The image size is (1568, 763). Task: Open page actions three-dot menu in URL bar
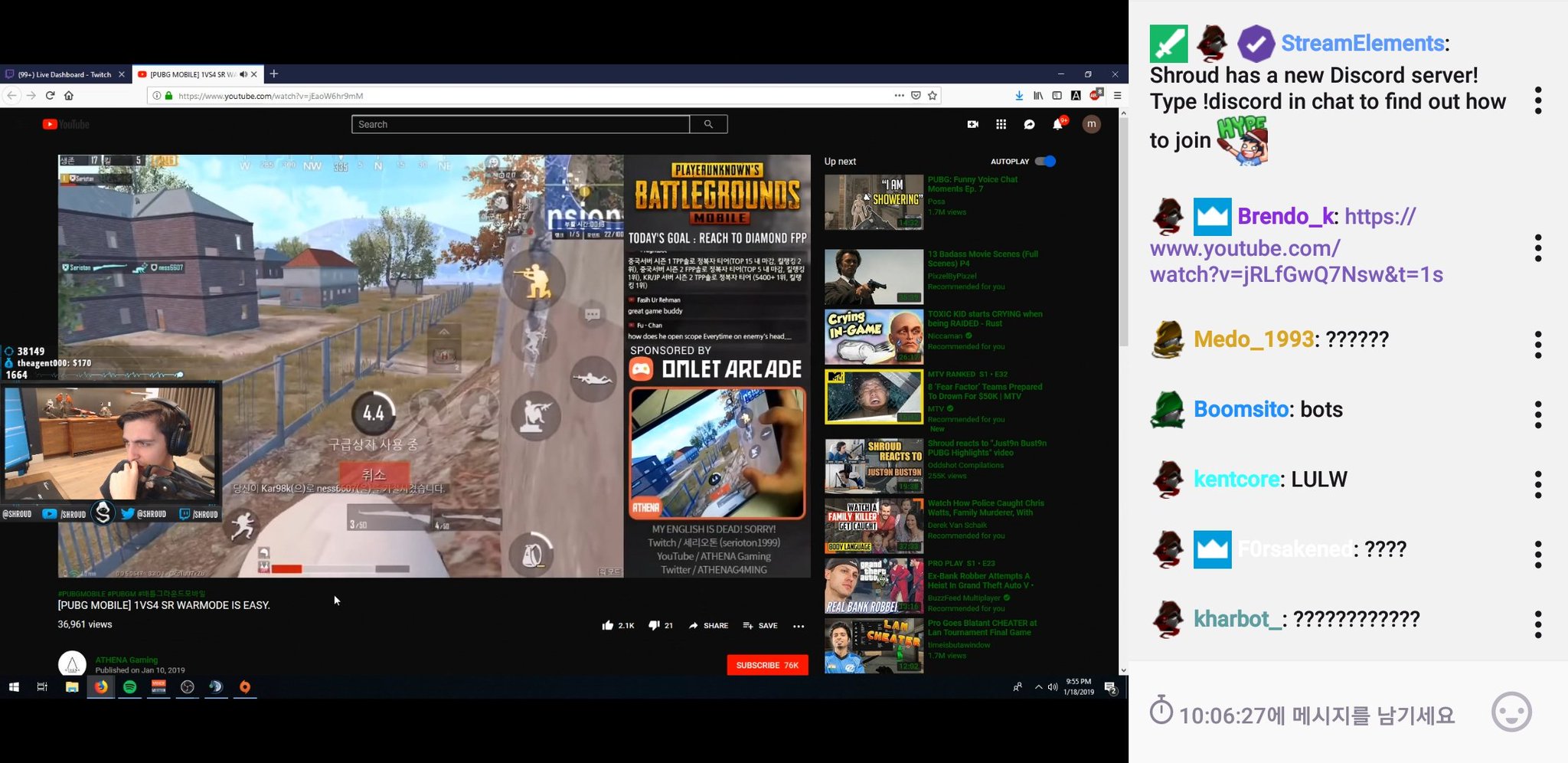pos(899,96)
